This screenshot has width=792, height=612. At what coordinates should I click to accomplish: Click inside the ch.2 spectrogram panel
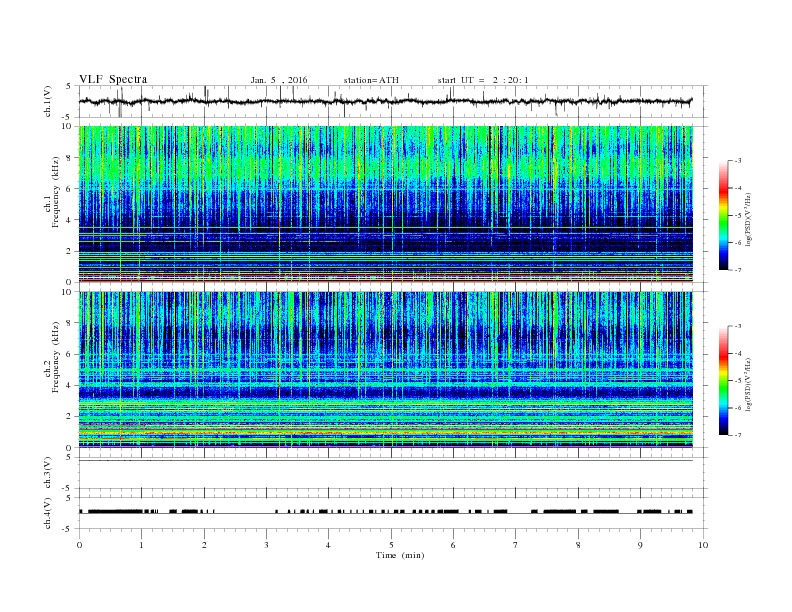[385, 369]
